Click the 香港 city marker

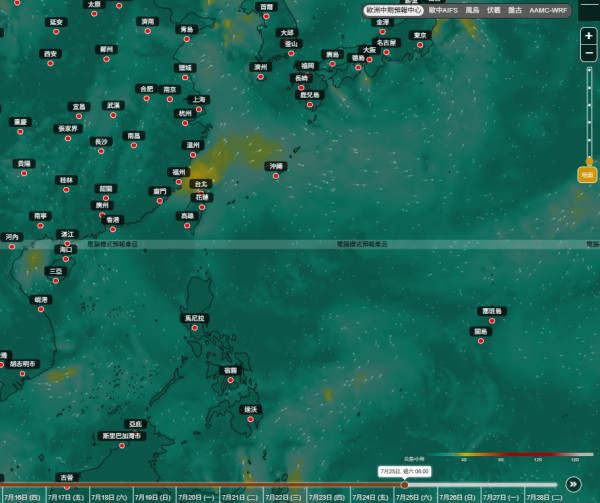click(x=112, y=230)
